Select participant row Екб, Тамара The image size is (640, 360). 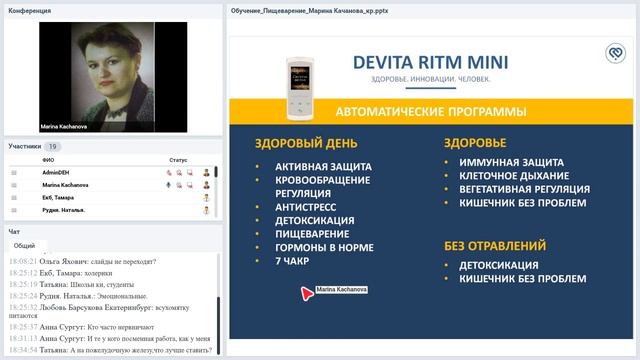click(110, 198)
